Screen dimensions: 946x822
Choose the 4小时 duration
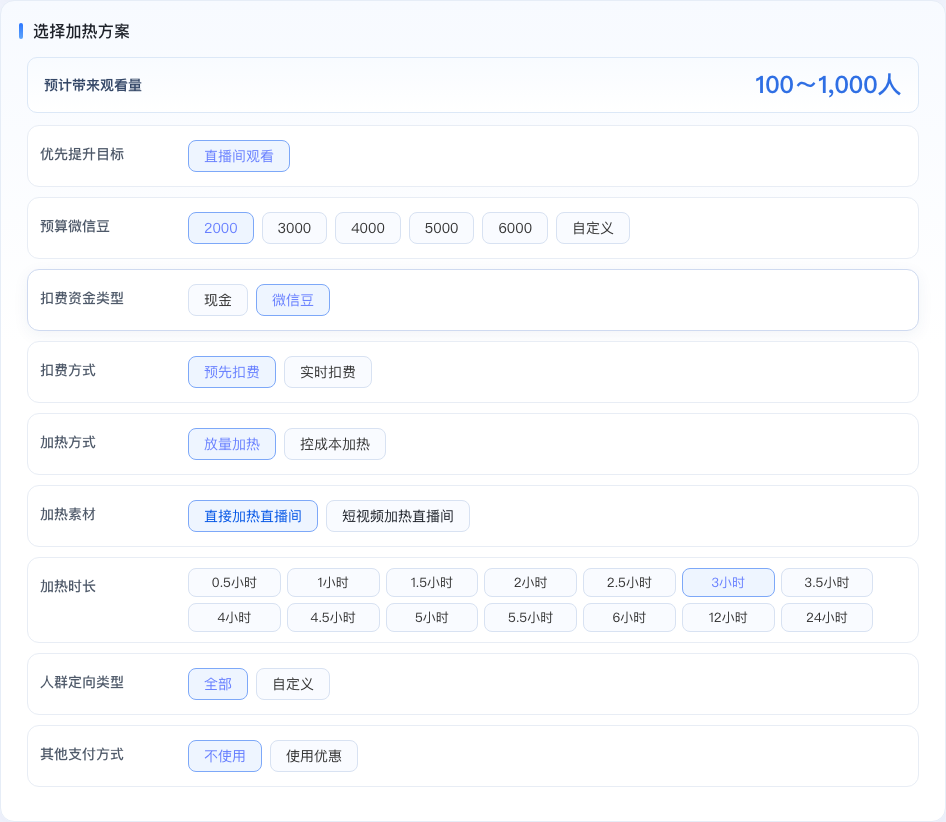(234, 617)
